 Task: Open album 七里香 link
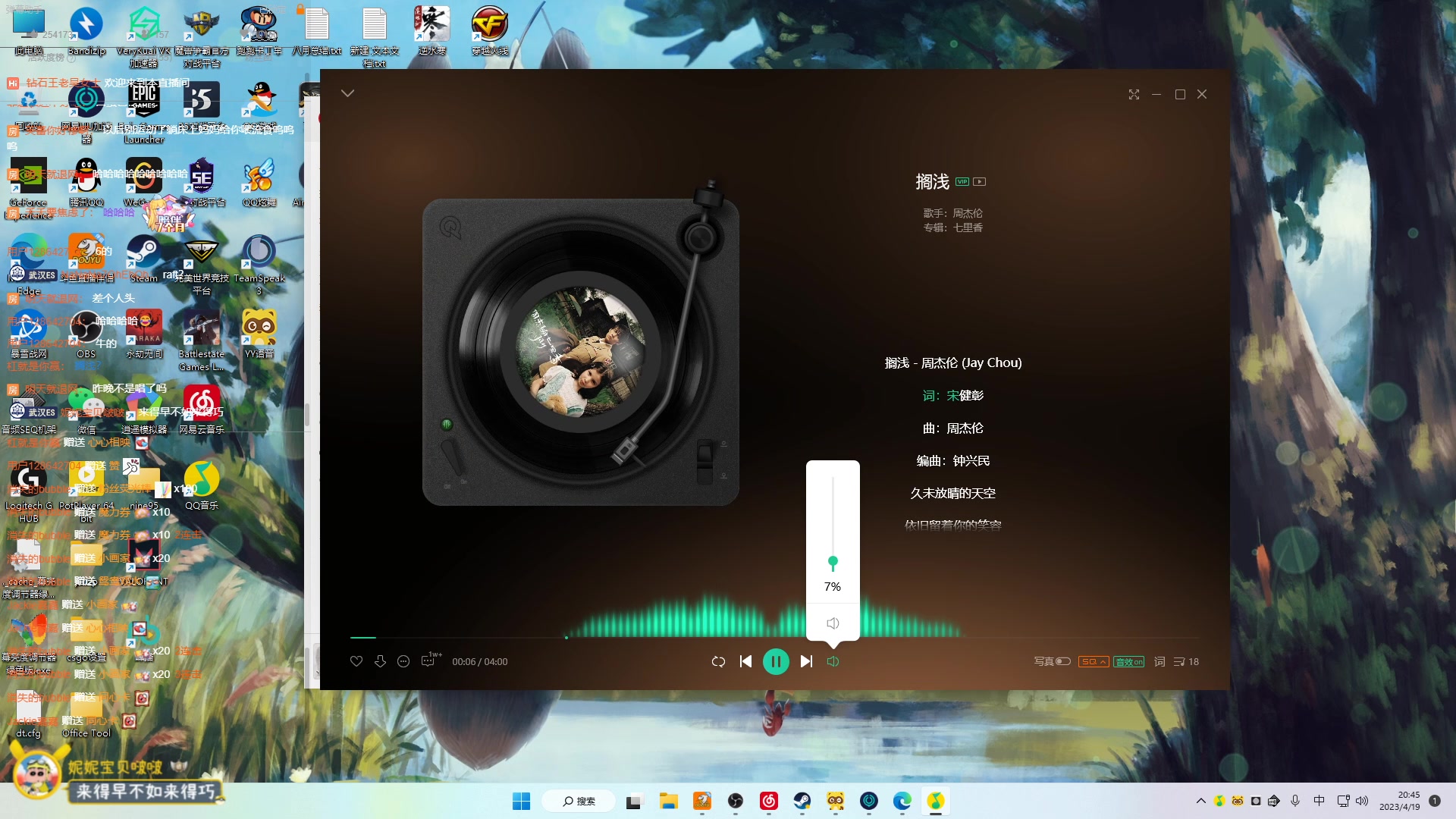coord(968,227)
